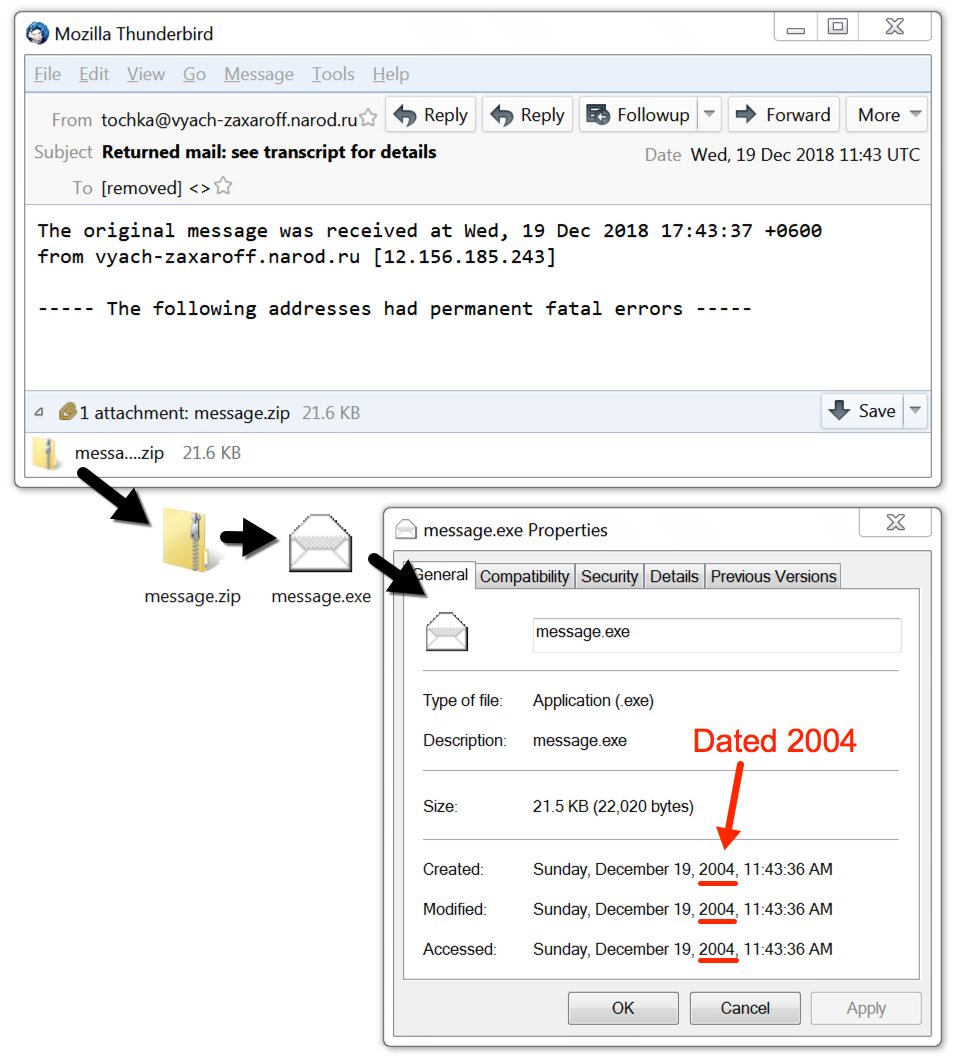Click the message.exe filename field in Properties
This screenshot has width=954, height=1059.
pos(716,635)
